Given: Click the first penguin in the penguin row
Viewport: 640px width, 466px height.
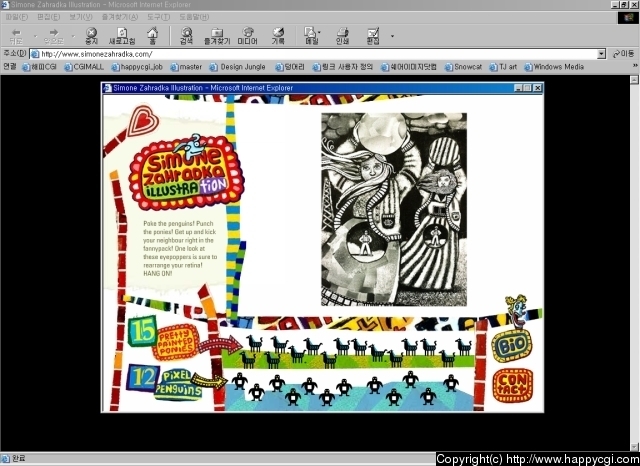Looking at the screenshot, I should 239,381.
